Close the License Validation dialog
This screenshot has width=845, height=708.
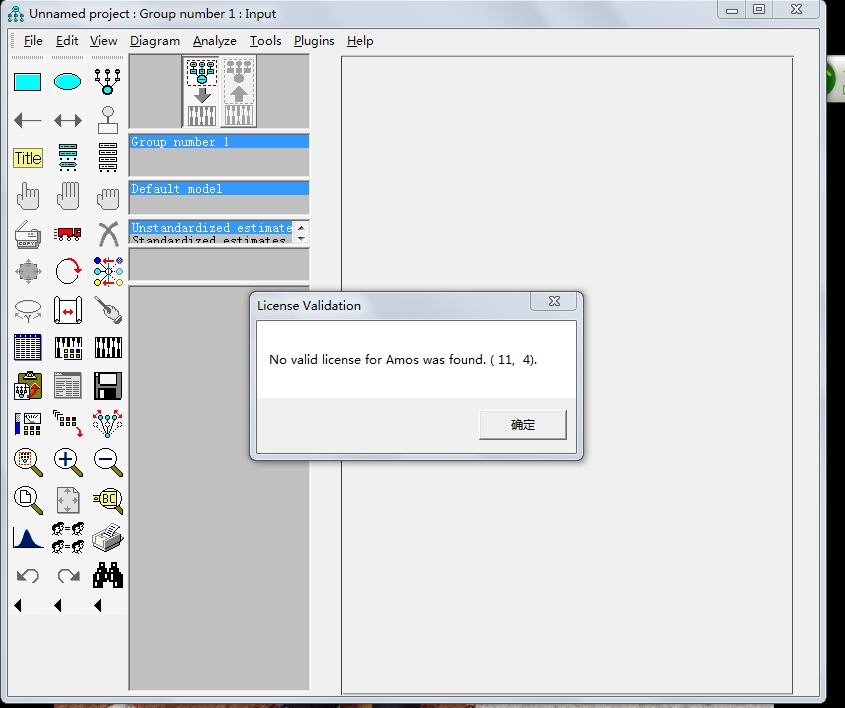point(553,301)
